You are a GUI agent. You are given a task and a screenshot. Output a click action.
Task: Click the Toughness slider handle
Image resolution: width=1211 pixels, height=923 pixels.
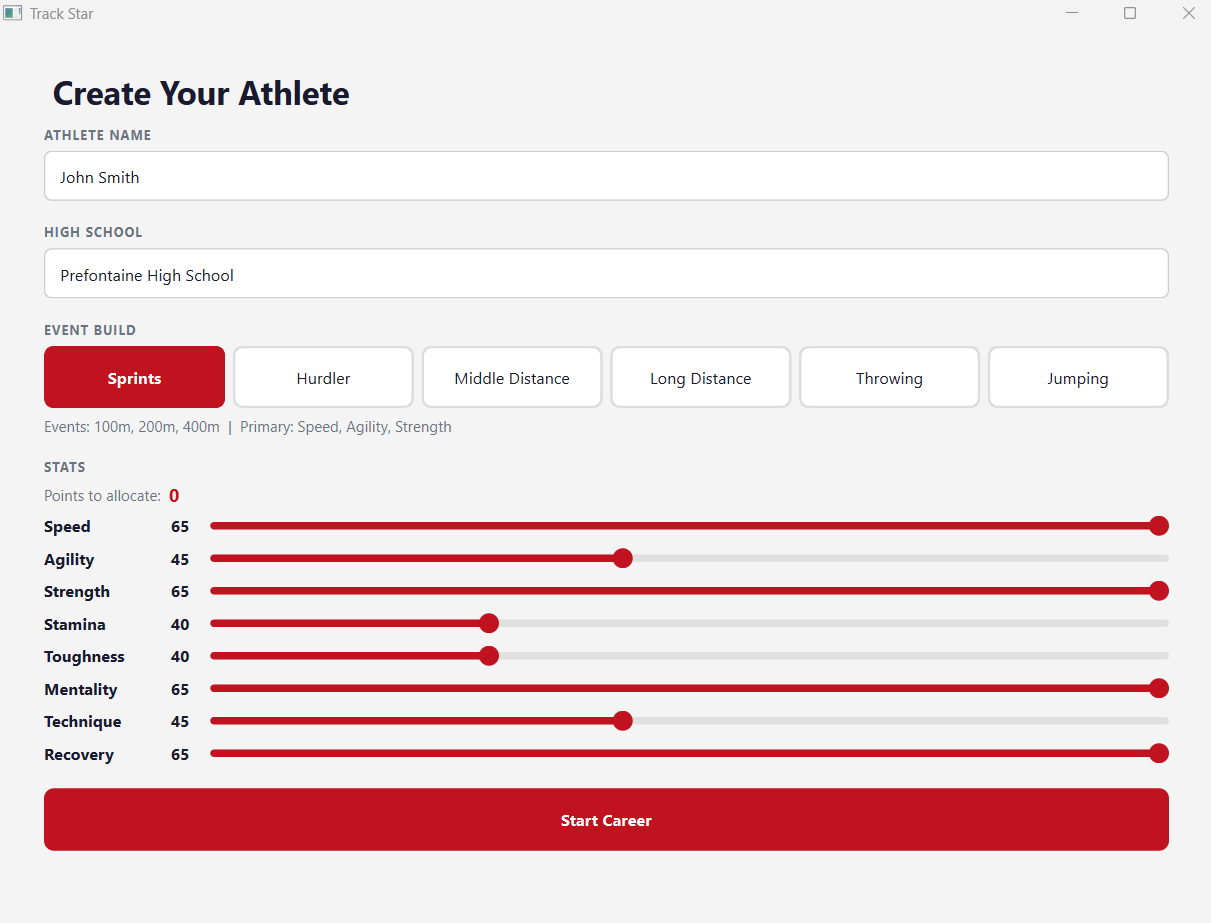point(489,656)
